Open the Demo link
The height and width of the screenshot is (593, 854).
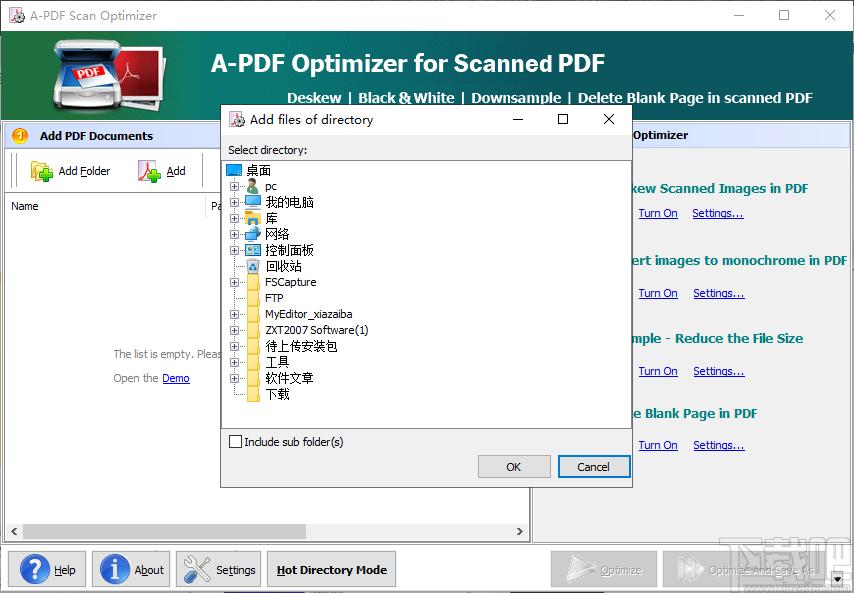click(x=176, y=378)
